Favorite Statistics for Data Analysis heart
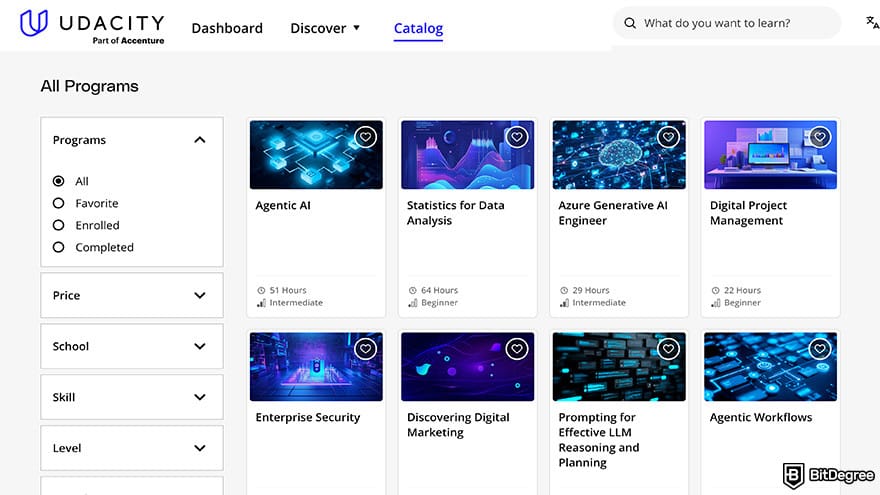 [x=517, y=137]
